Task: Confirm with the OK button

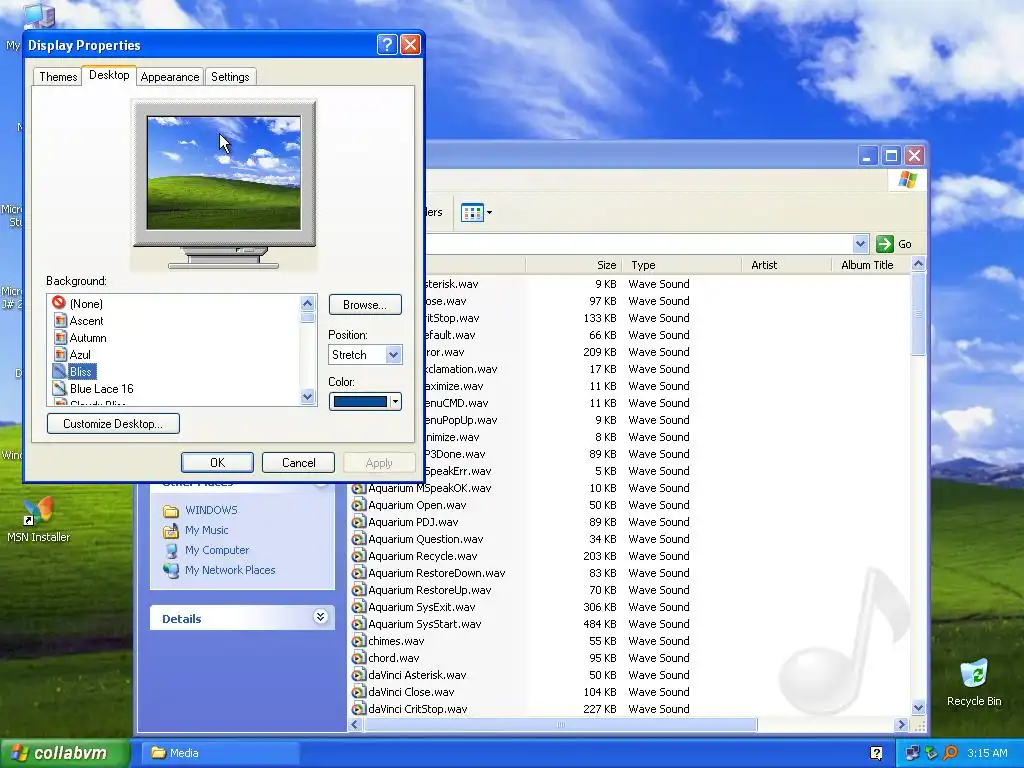Action: point(217,462)
